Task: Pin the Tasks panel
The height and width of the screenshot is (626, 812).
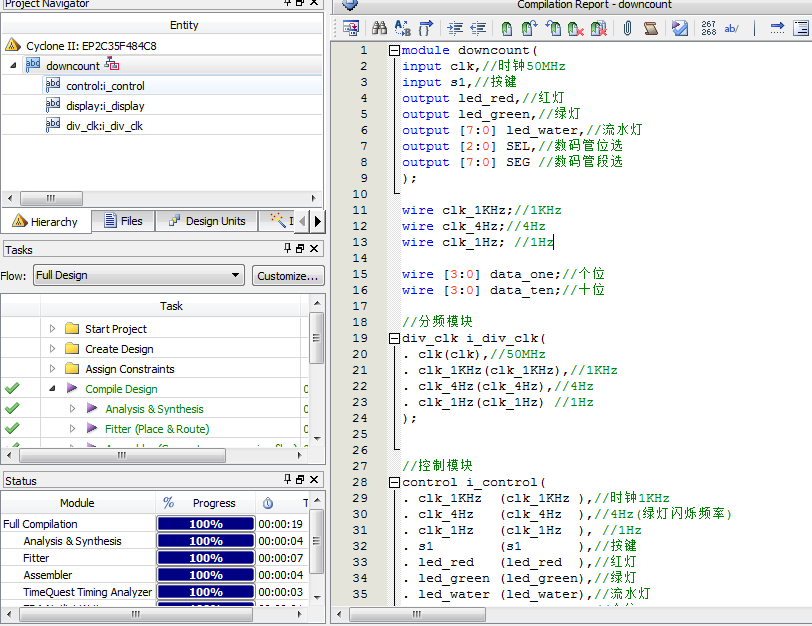Action: coord(288,249)
